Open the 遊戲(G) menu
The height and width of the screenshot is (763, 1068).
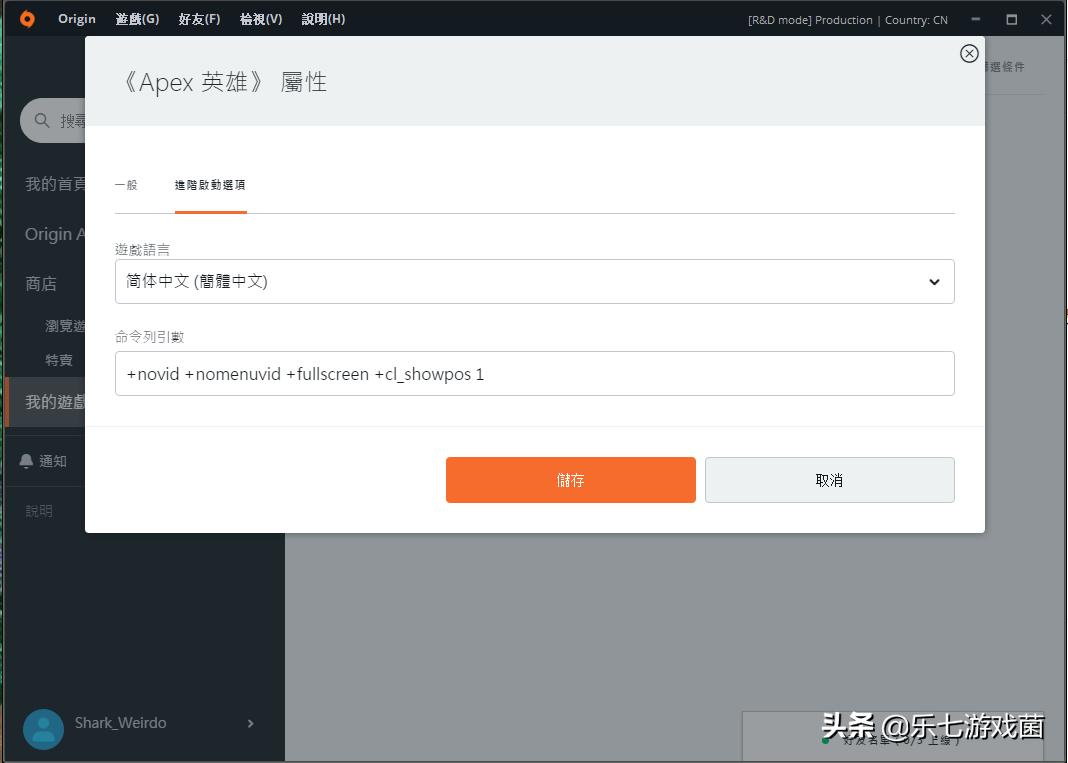coord(136,18)
